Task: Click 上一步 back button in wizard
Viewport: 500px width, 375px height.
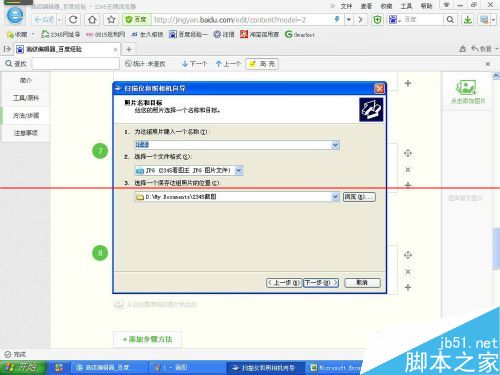Action: [284, 283]
